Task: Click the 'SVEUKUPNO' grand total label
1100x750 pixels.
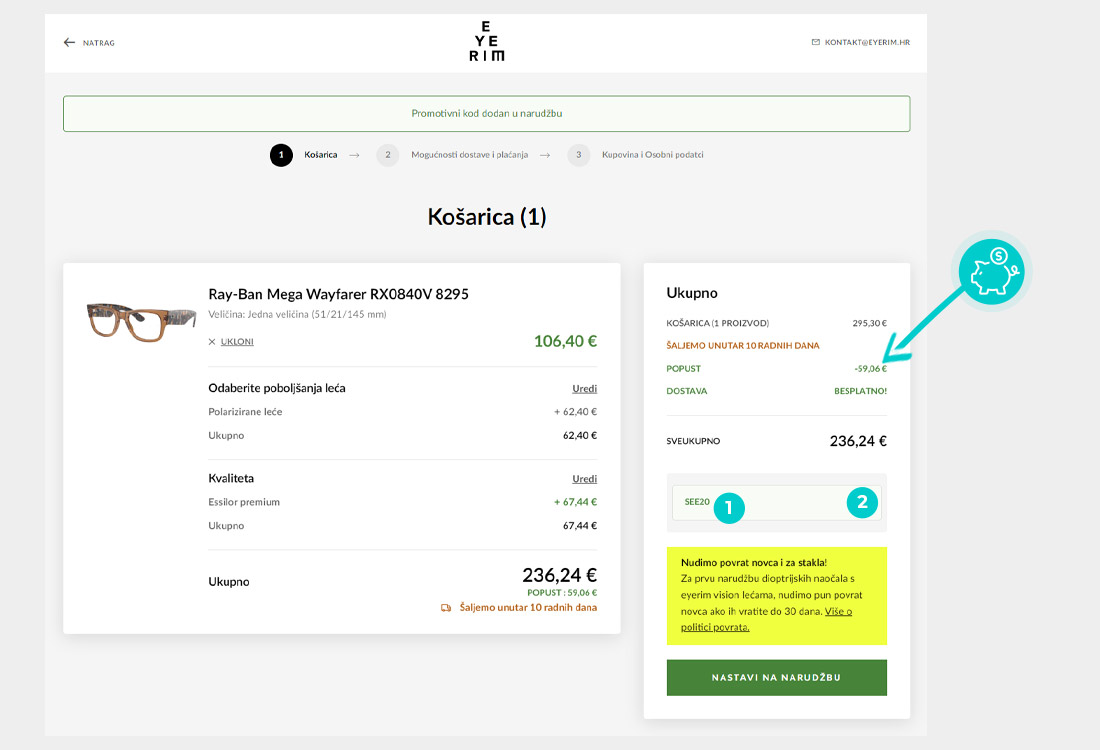Action: 693,441
